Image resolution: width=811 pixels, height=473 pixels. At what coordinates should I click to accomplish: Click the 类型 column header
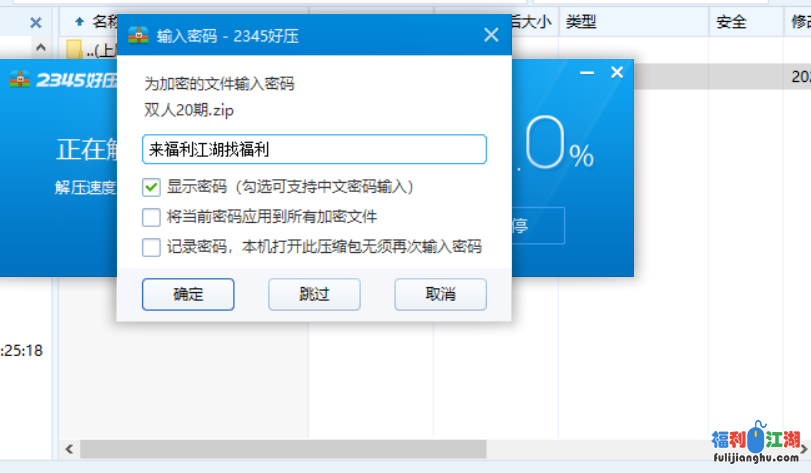pyautogui.click(x=582, y=21)
